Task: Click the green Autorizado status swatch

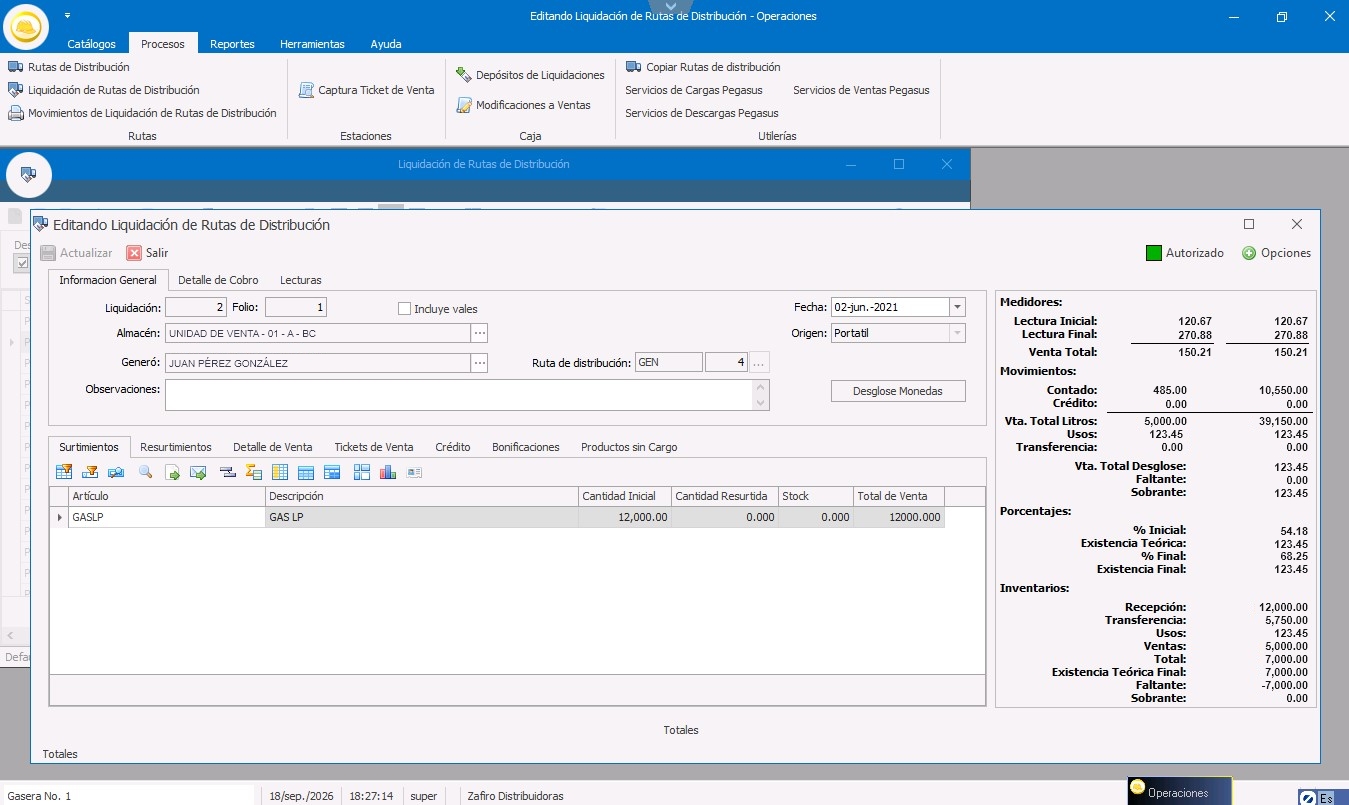Action: (1154, 253)
